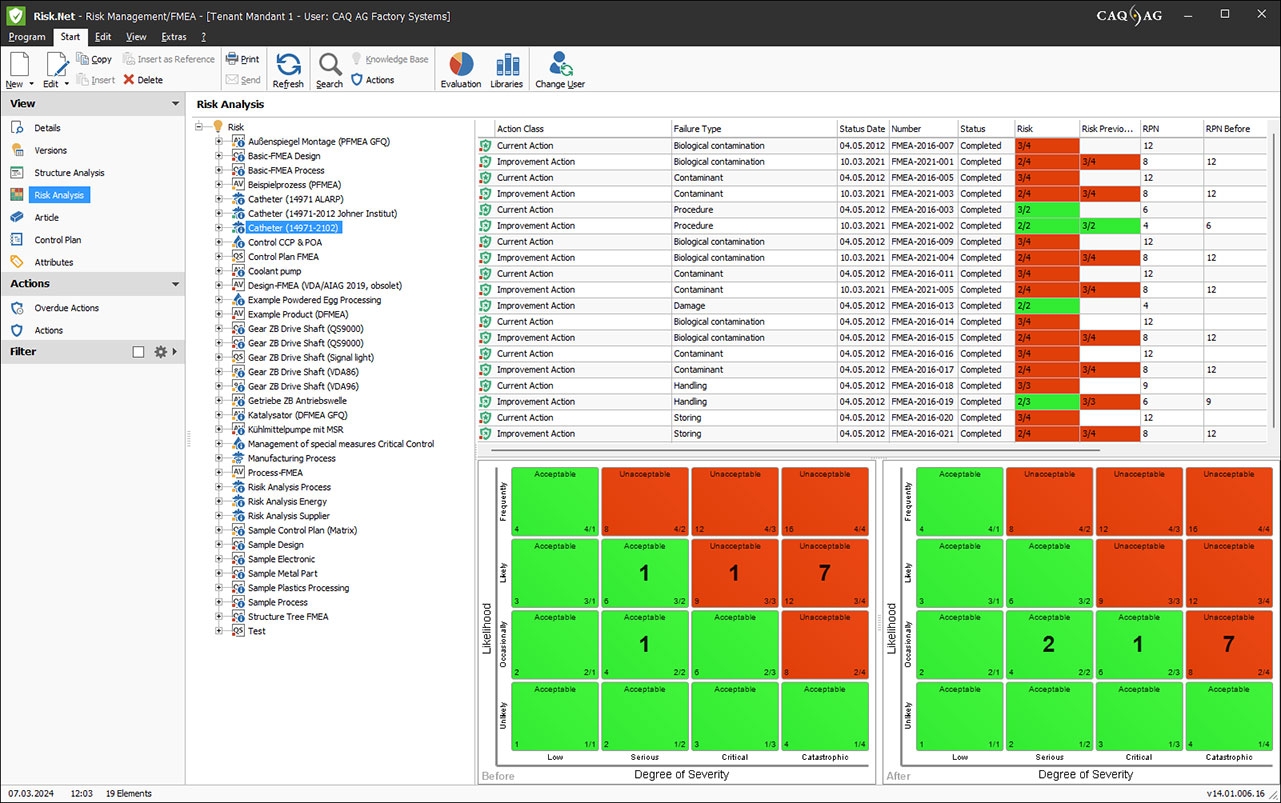
Task: Print the current risk analysis
Action: click(x=242, y=59)
